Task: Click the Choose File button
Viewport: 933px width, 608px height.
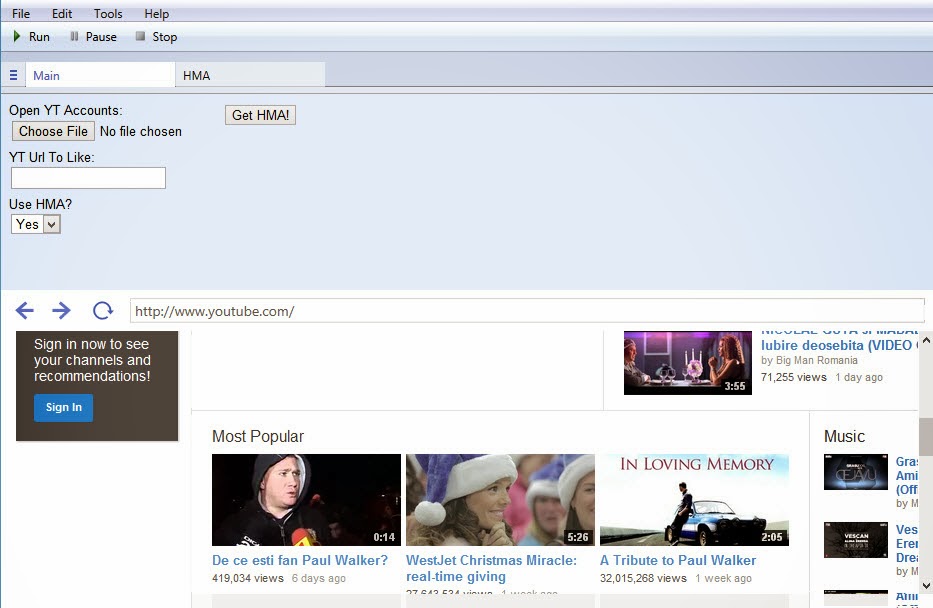Action: pyautogui.click(x=53, y=131)
